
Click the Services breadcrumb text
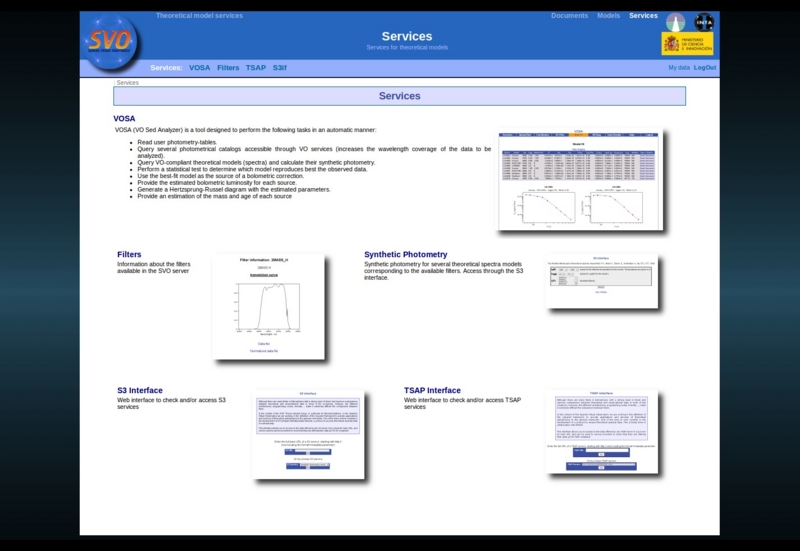point(128,83)
